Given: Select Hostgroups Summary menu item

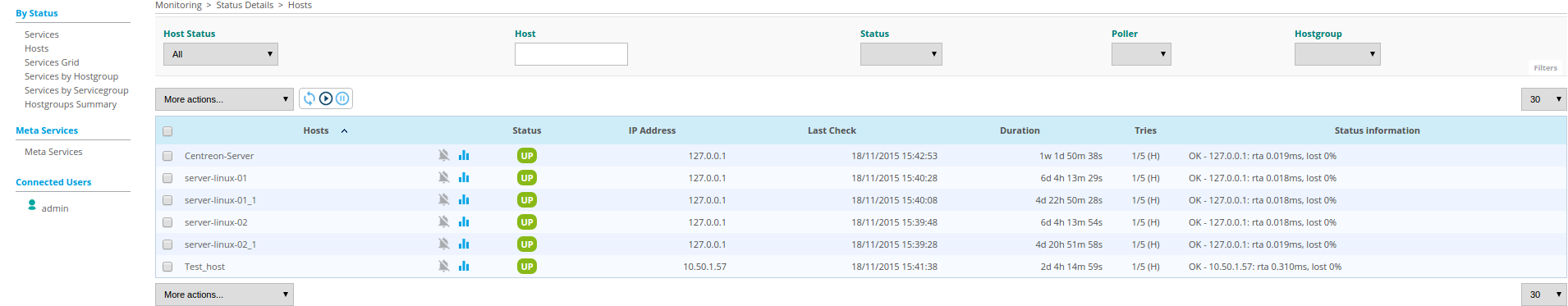Looking at the screenshot, I should pyautogui.click(x=71, y=104).
